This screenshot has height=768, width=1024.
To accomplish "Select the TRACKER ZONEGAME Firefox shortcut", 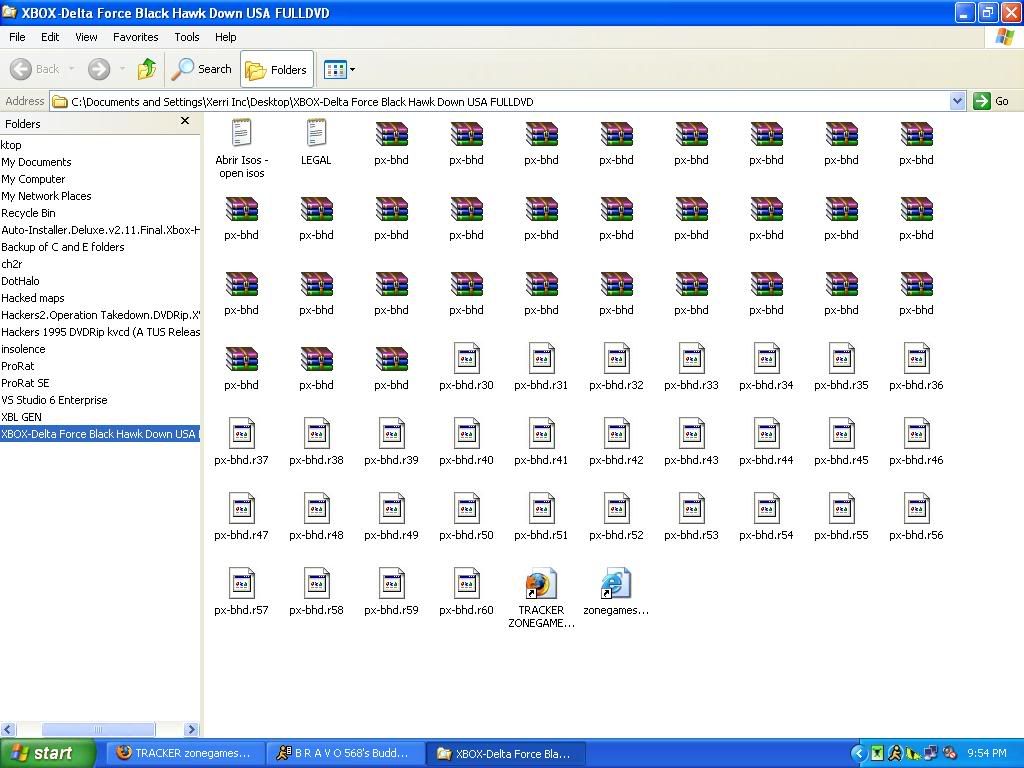I will pos(541,583).
